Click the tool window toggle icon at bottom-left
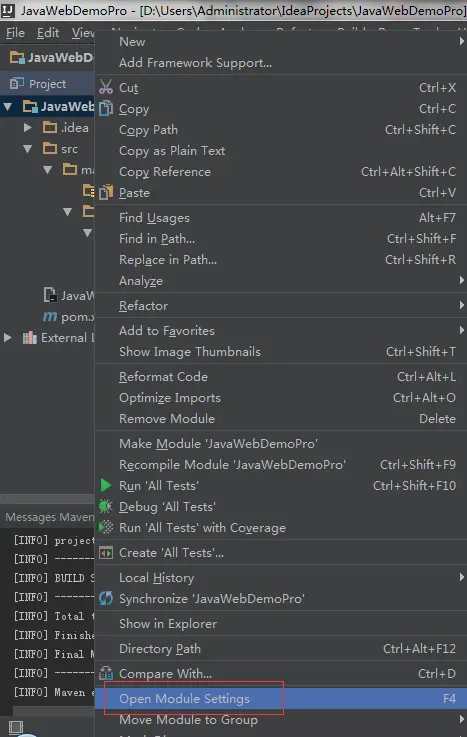The width and height of the screenshot is (467, 737). [16, 727]
